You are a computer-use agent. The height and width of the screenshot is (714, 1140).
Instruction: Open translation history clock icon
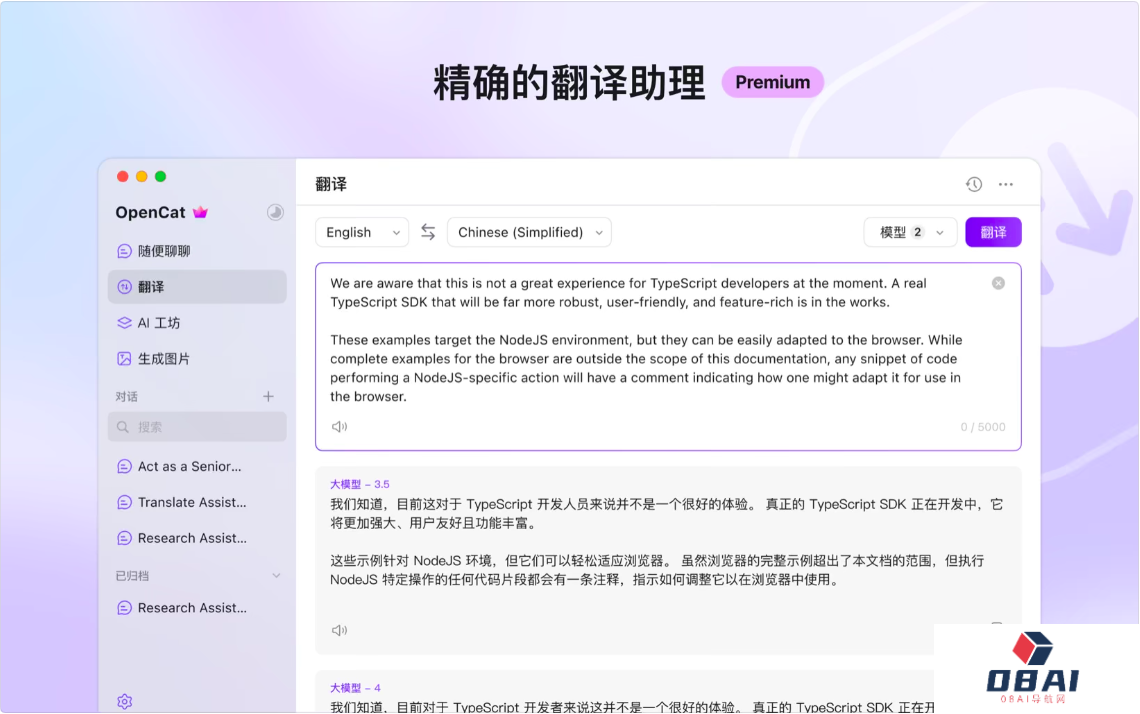point(974,185)
